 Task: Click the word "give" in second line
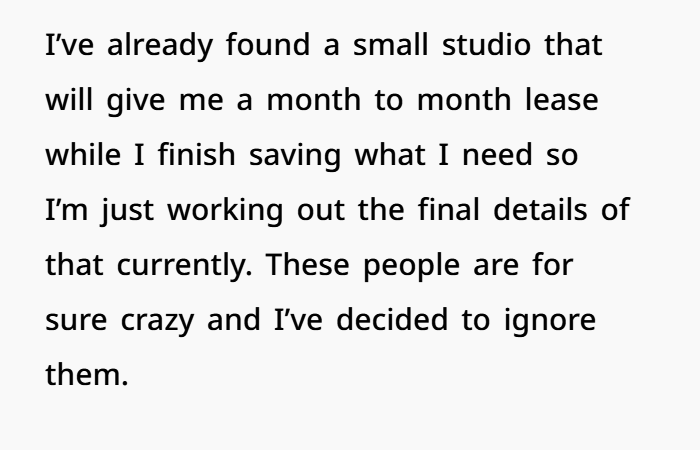coord(136,101)
